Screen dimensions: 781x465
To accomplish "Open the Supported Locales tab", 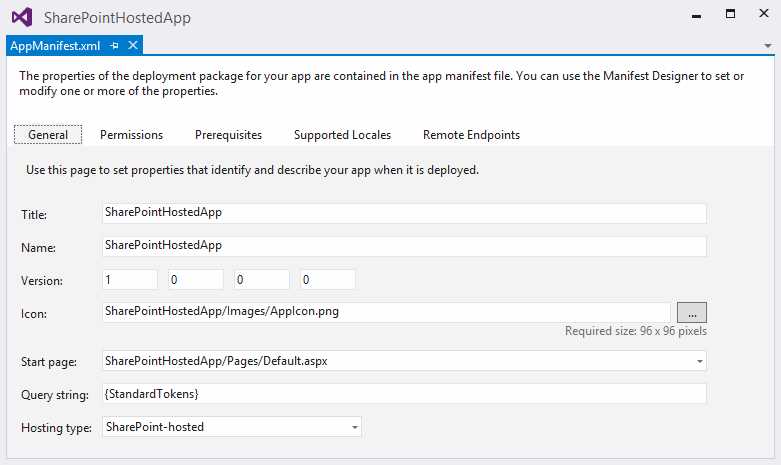I will click(x=342, y=135).
